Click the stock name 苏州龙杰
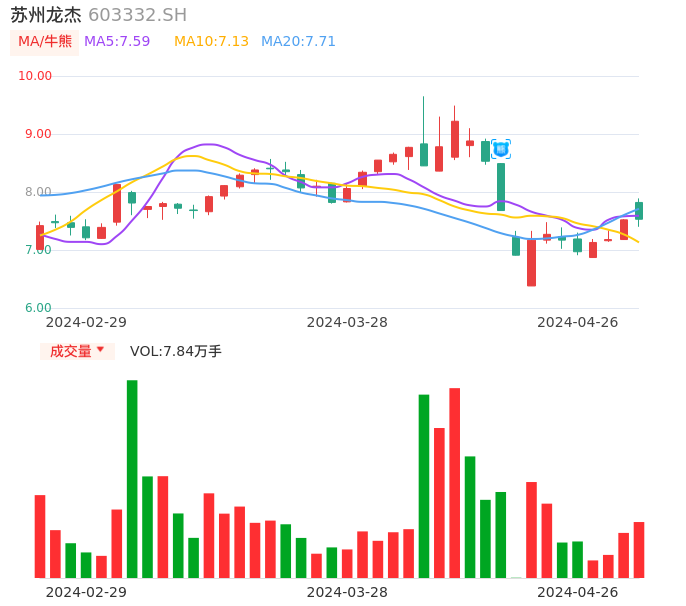 pos(46,15)
